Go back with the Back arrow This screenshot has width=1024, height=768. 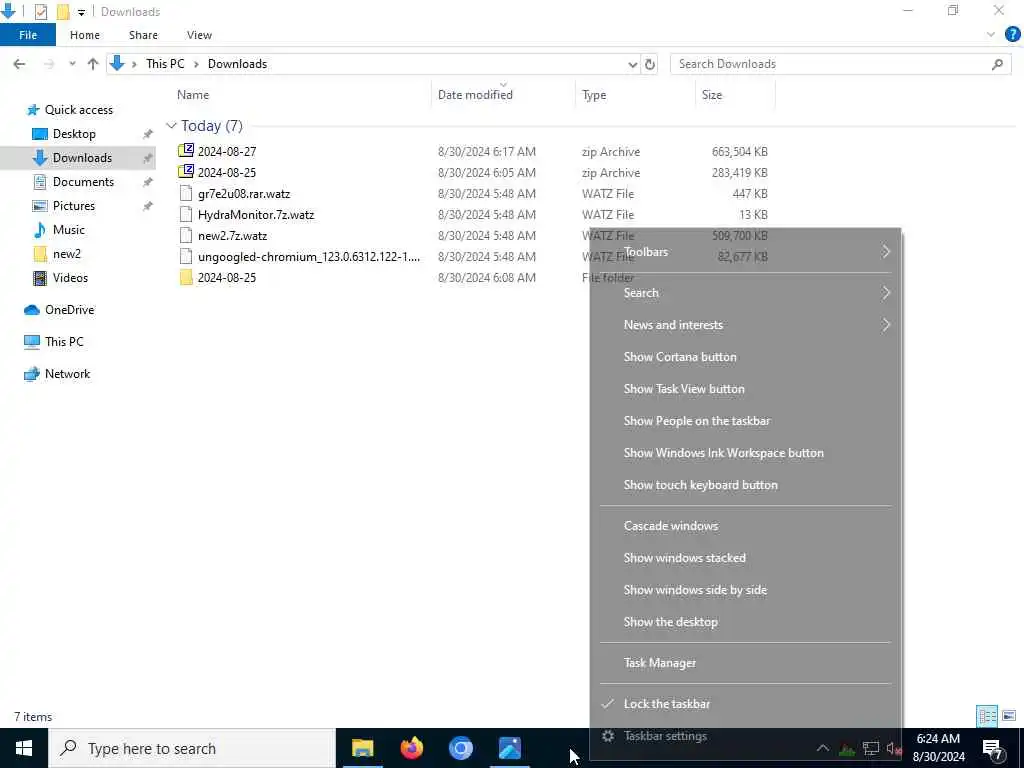pyautogui.click(x=20, y=64)
